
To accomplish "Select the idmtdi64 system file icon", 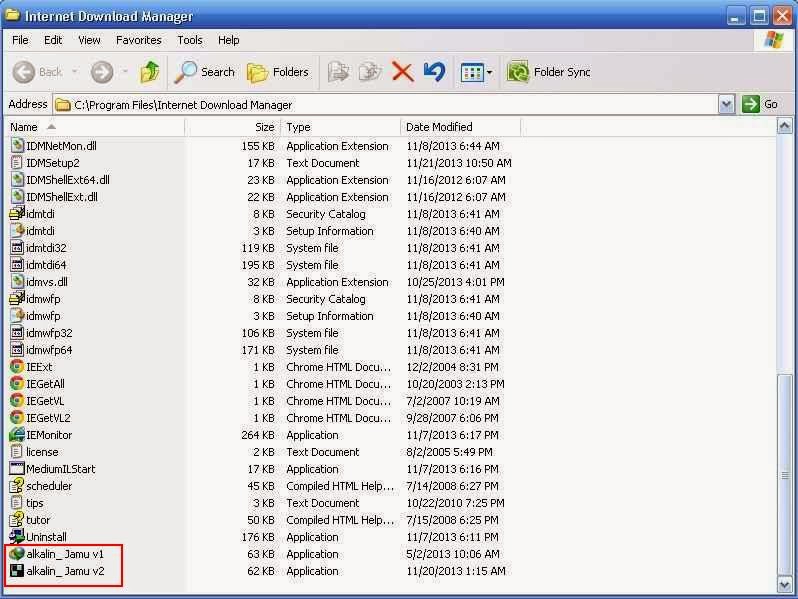I will click(17, 265).
